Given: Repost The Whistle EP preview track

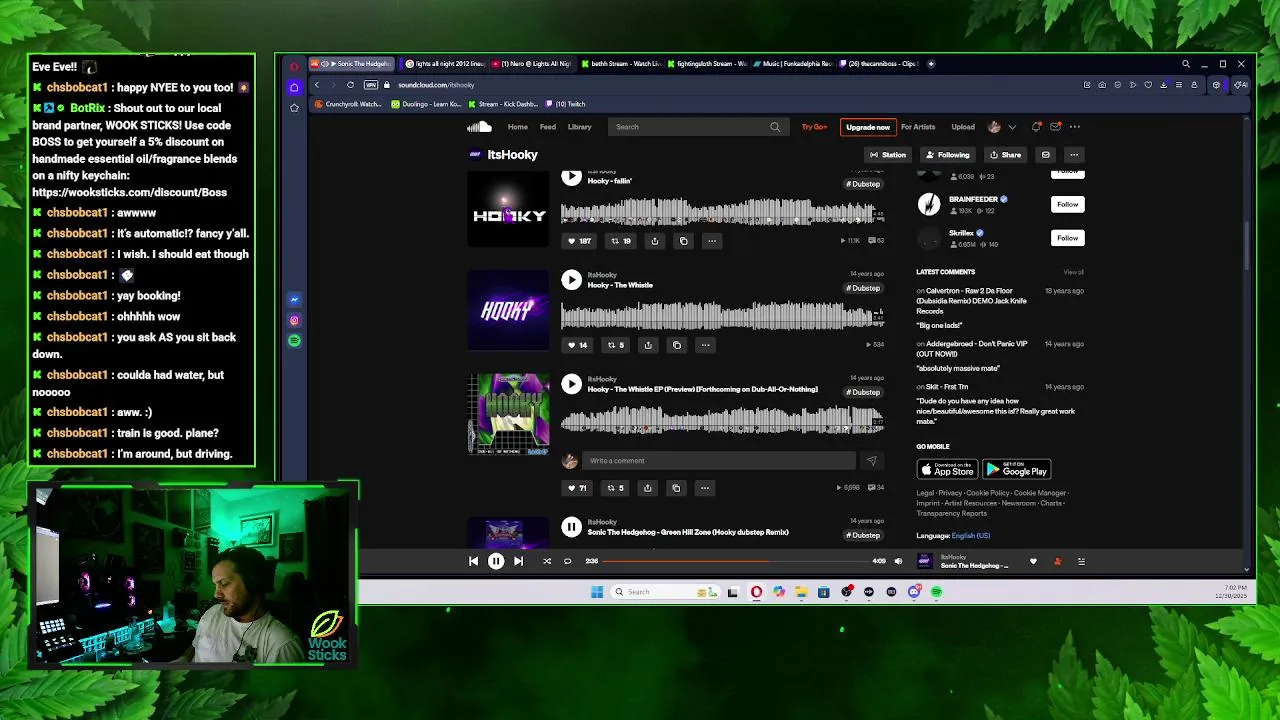Looking at the screenshot, I should (x=616, y=488).
